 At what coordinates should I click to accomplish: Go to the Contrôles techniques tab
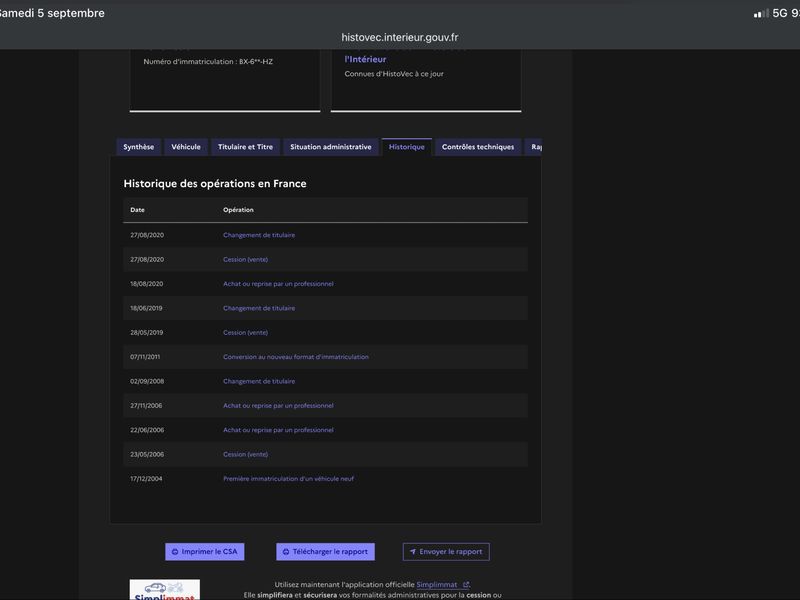tap(478, 147)
